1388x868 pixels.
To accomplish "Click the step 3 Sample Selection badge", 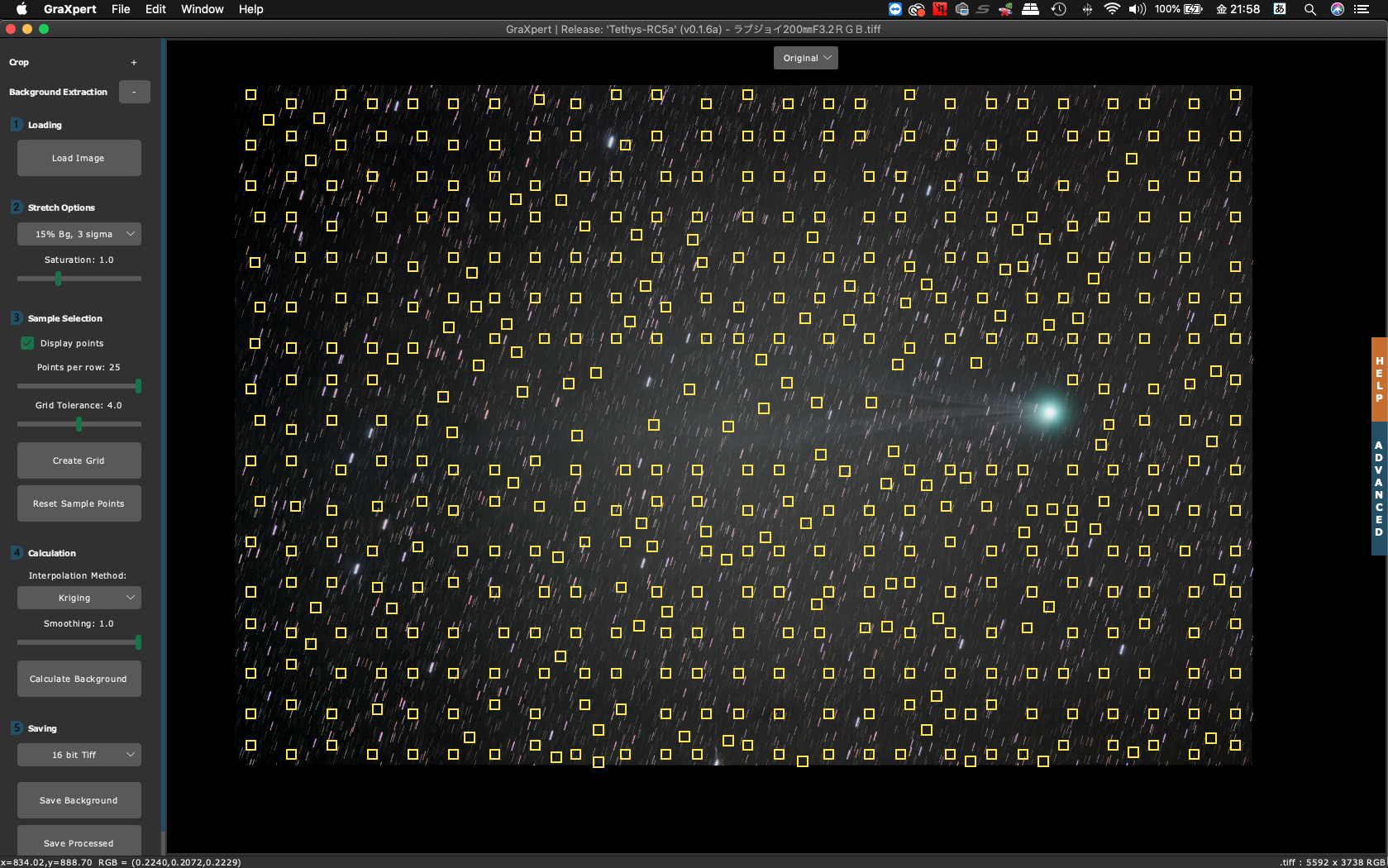I will (x=17, y=318).
